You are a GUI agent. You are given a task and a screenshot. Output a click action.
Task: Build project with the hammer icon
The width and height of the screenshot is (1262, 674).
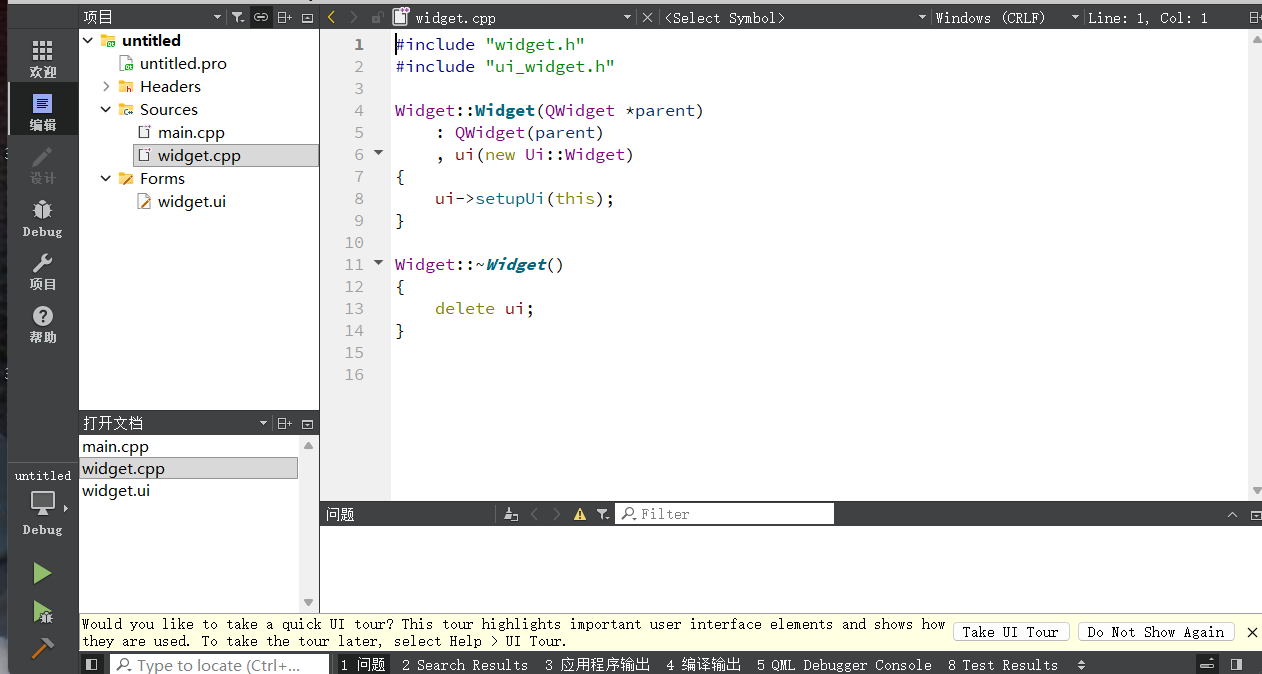click(42, 648)
